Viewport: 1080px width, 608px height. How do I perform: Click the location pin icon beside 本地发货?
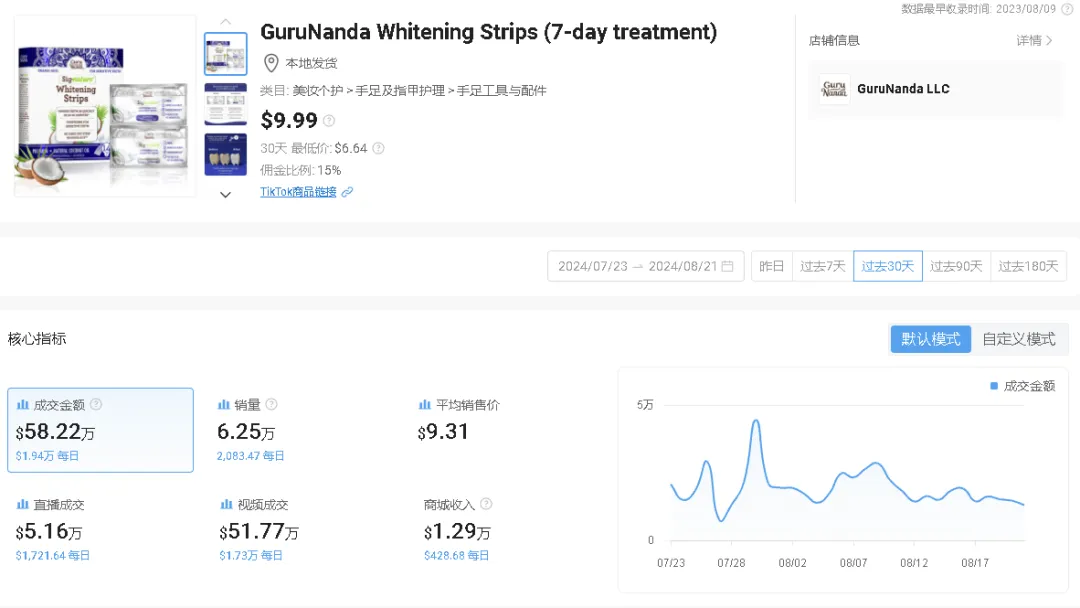pyautogui.click(x=271, y=63)
